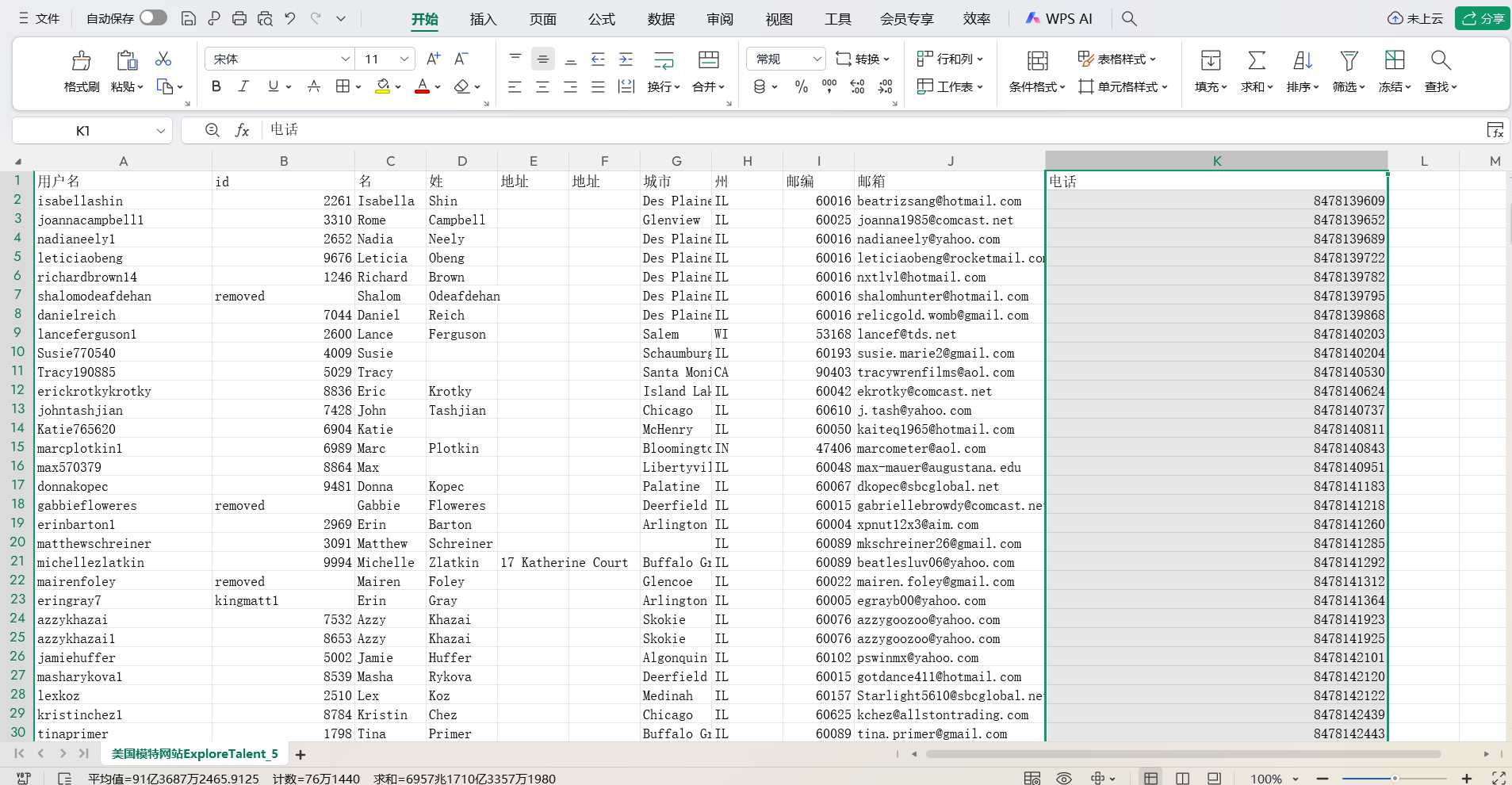Screen dimensions: 1512x785
Task: Click the formula bar input showing 电话
Action: coord(872,130)
